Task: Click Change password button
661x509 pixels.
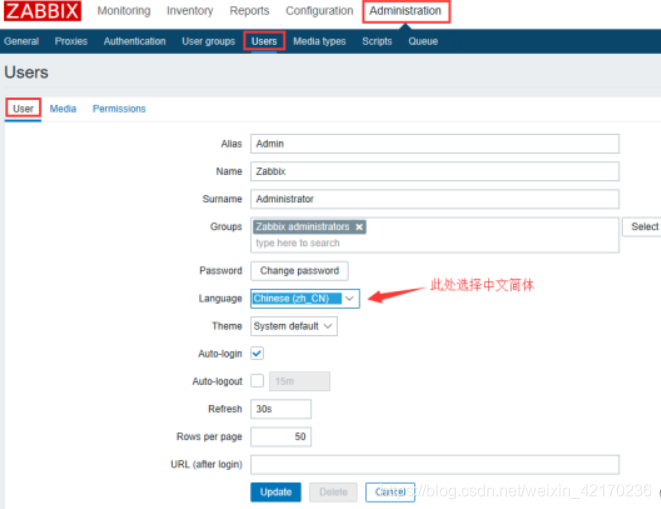Action: coord(299,271)
